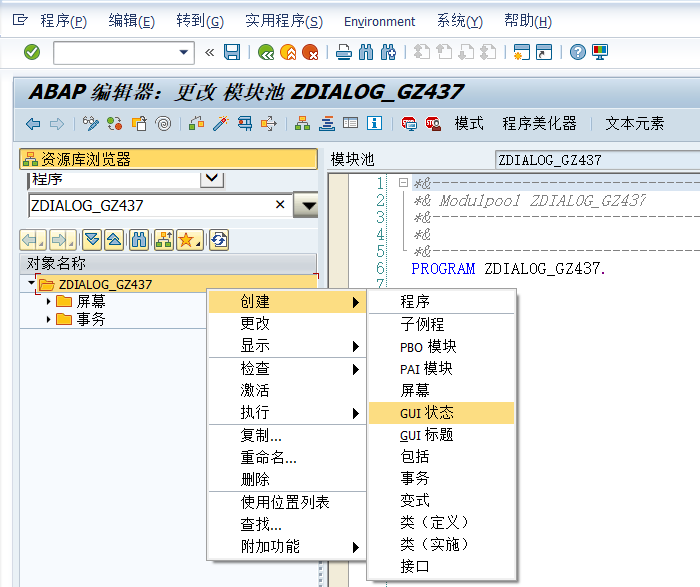Click the Display Navigation Window icon
Image resolution: width=700 pixels, height=587 pixels.
[x=350, y=123]
